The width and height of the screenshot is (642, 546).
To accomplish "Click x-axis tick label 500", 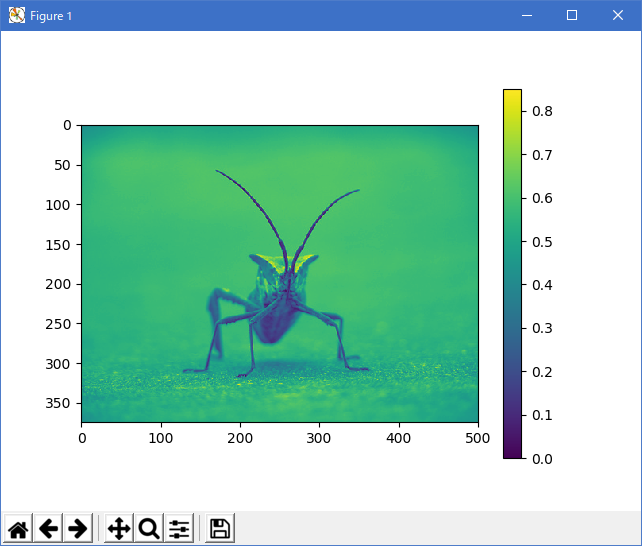I will click(x=477, y=438).
